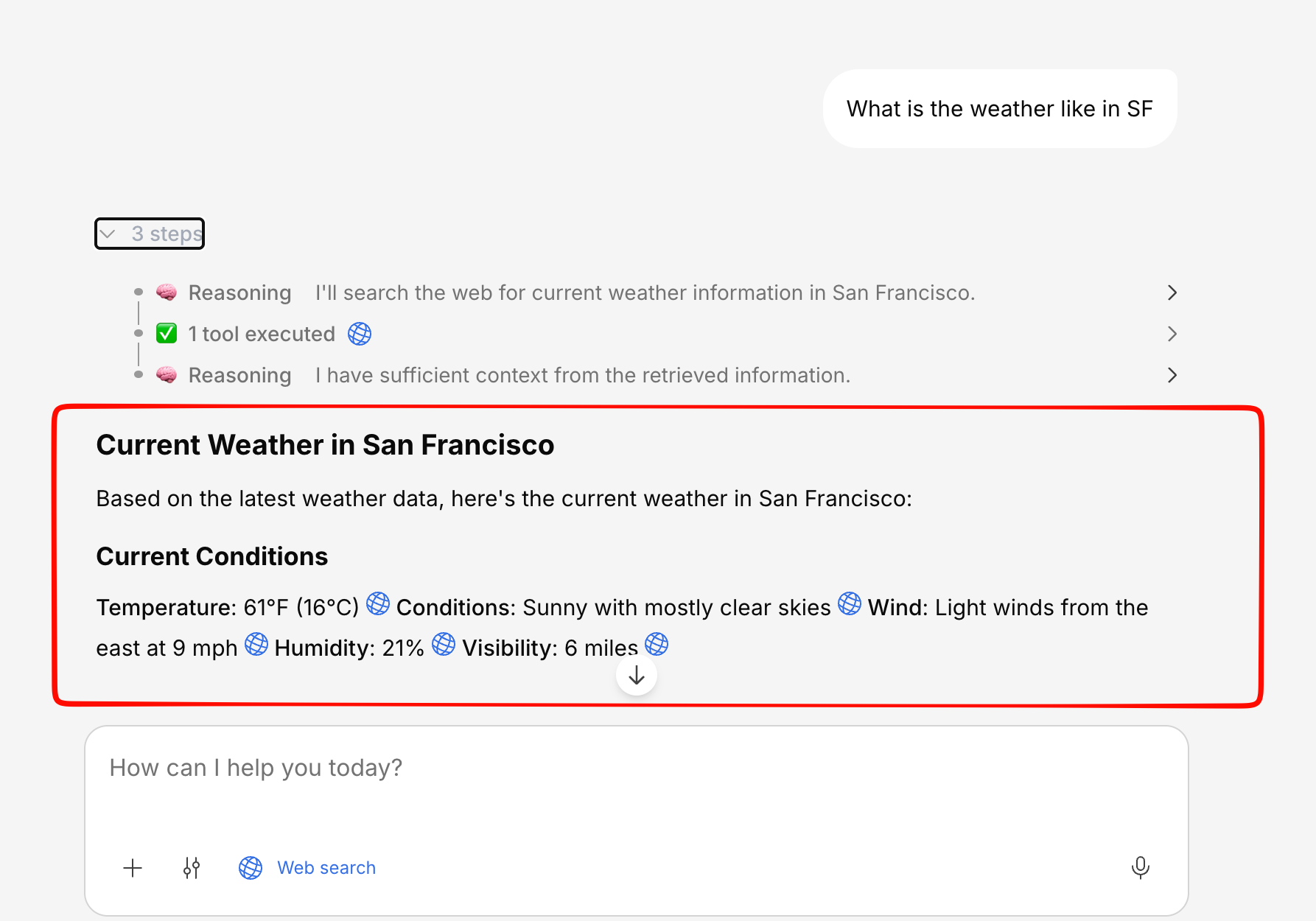Click the web search globe icon in input bar
Screen dimensions: 1316x921
click(251, 868)
